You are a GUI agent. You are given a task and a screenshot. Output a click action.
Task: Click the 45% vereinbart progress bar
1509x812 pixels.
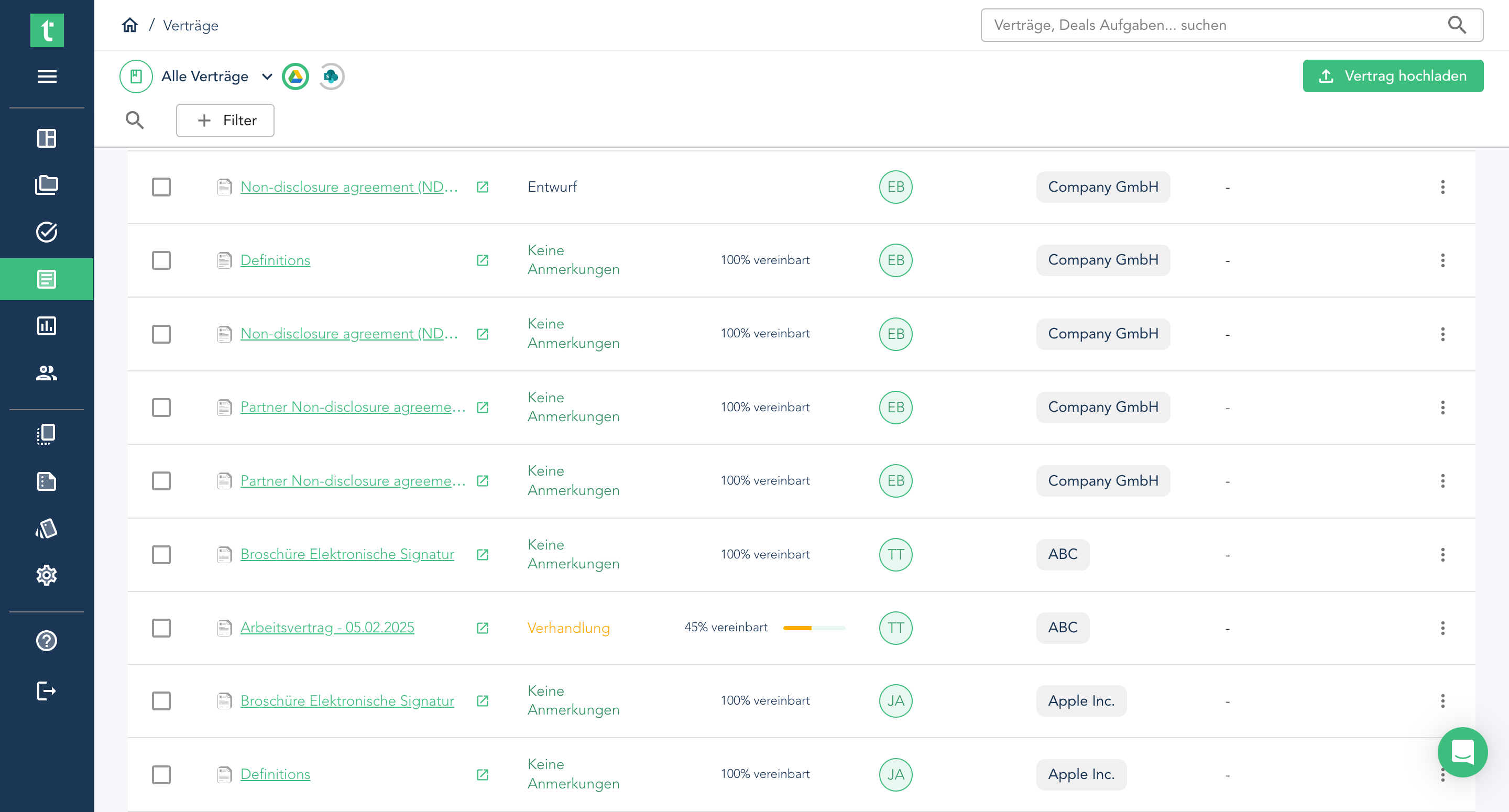pos(813,628)
